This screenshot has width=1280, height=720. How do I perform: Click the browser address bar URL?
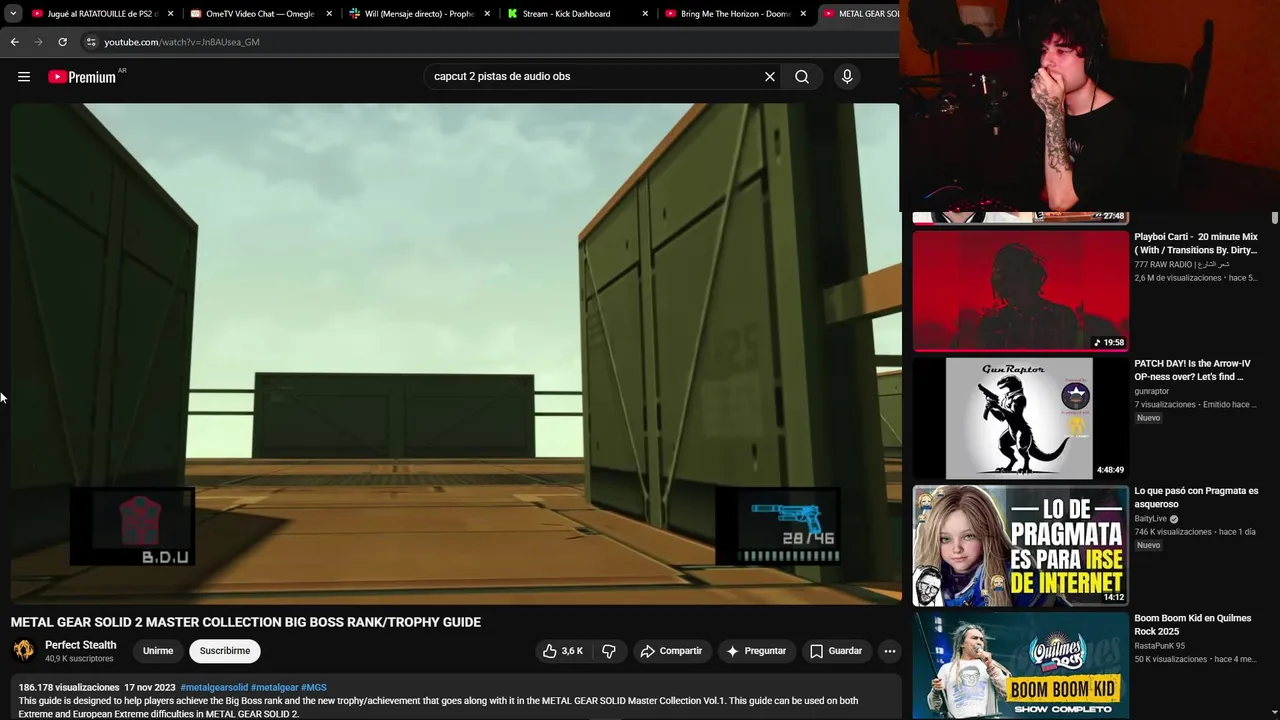tap(182, 42)
